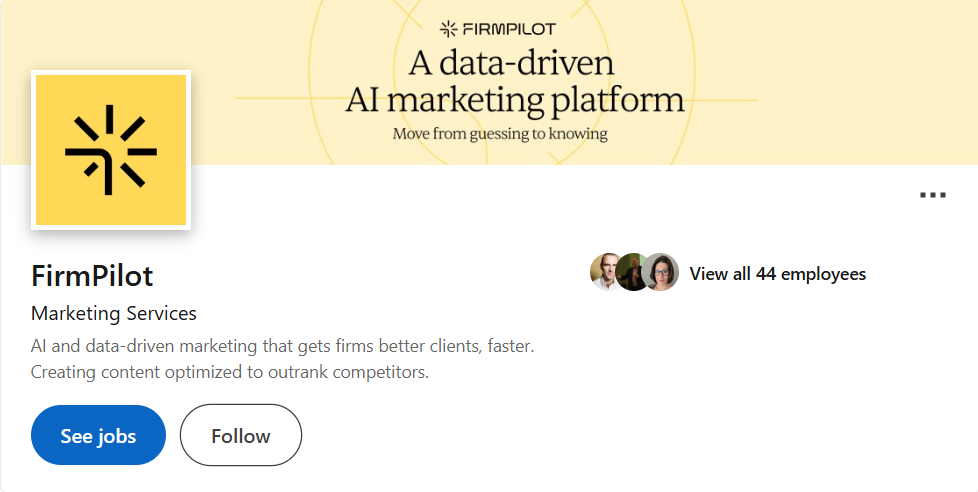Click the "AI marketing platform" banner headline line
Image resolution: width=978 pixels, height=492 pixels.
(514, 100)
